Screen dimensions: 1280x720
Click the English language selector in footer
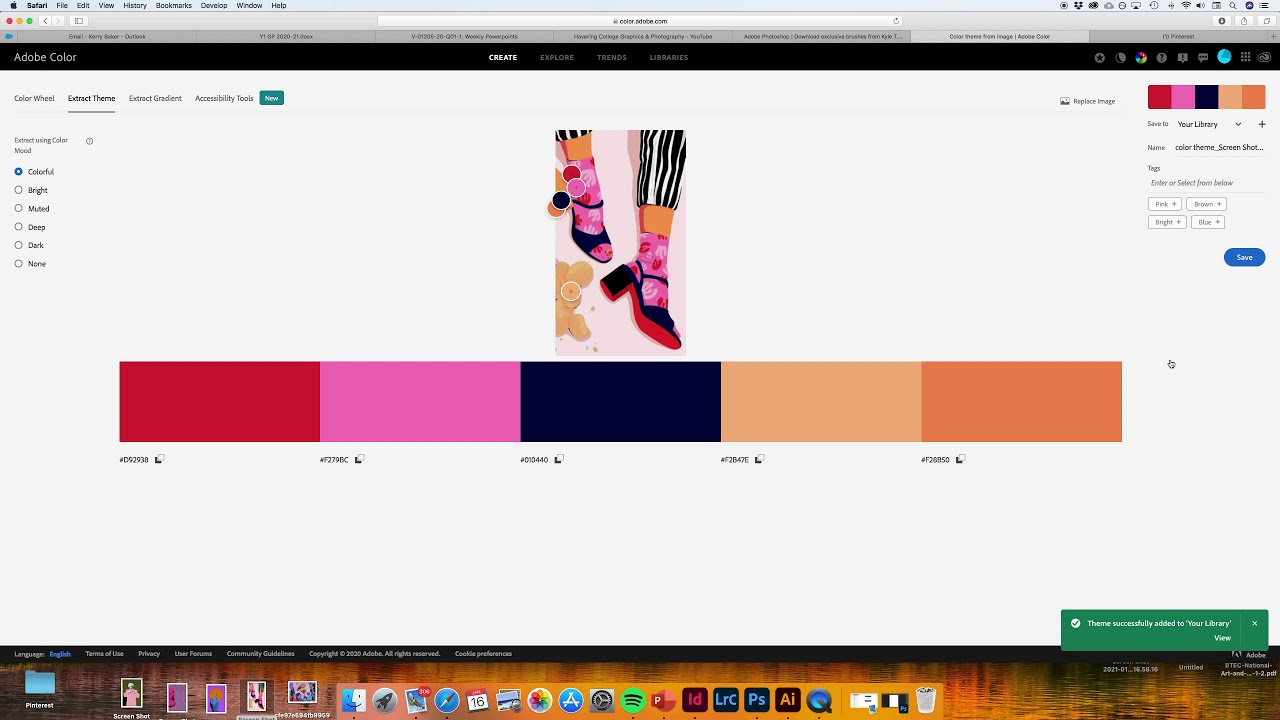pos(60,654)
